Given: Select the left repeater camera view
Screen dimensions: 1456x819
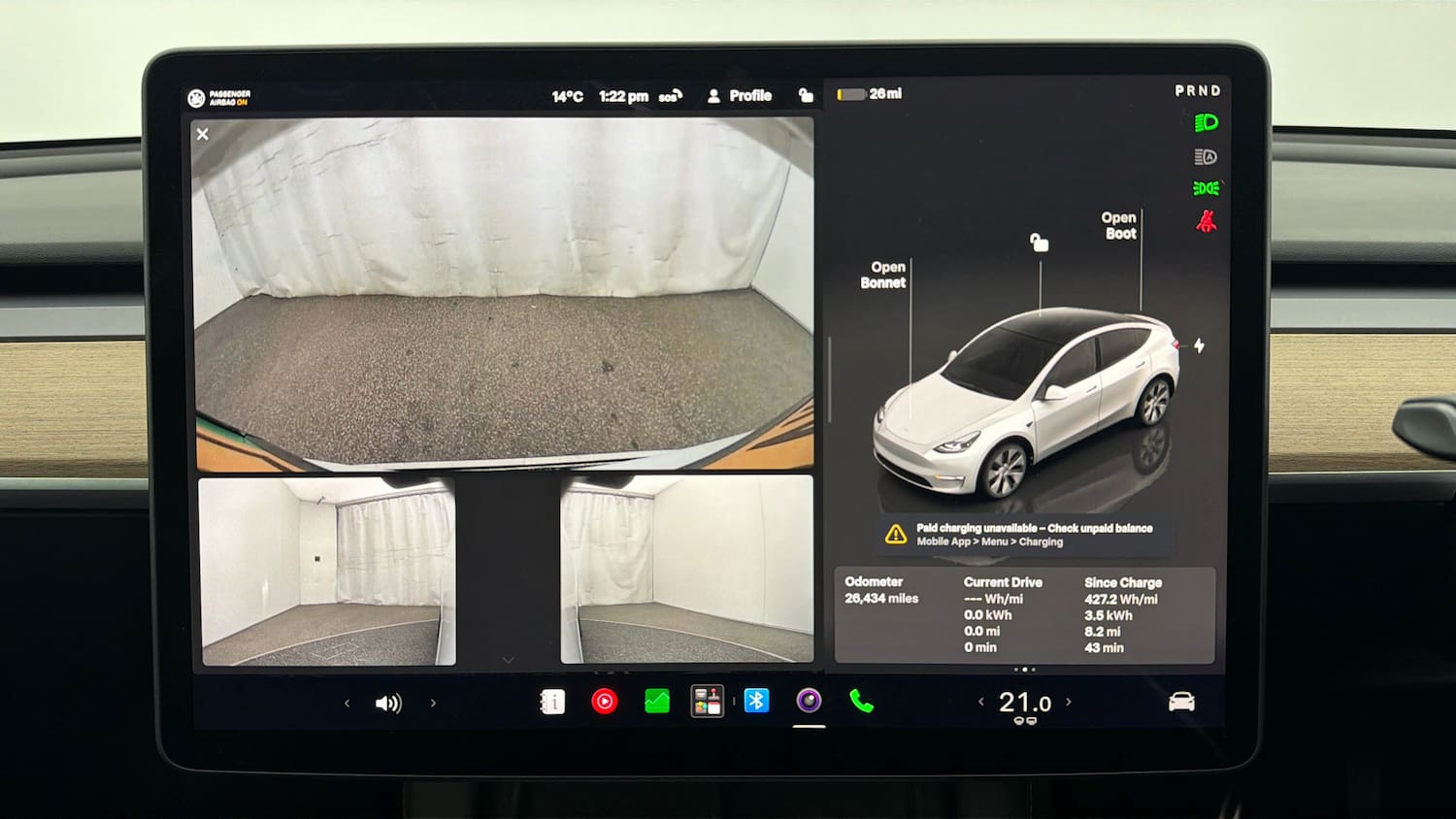Looking at the screenshot, I should click(x=327, y=571).
